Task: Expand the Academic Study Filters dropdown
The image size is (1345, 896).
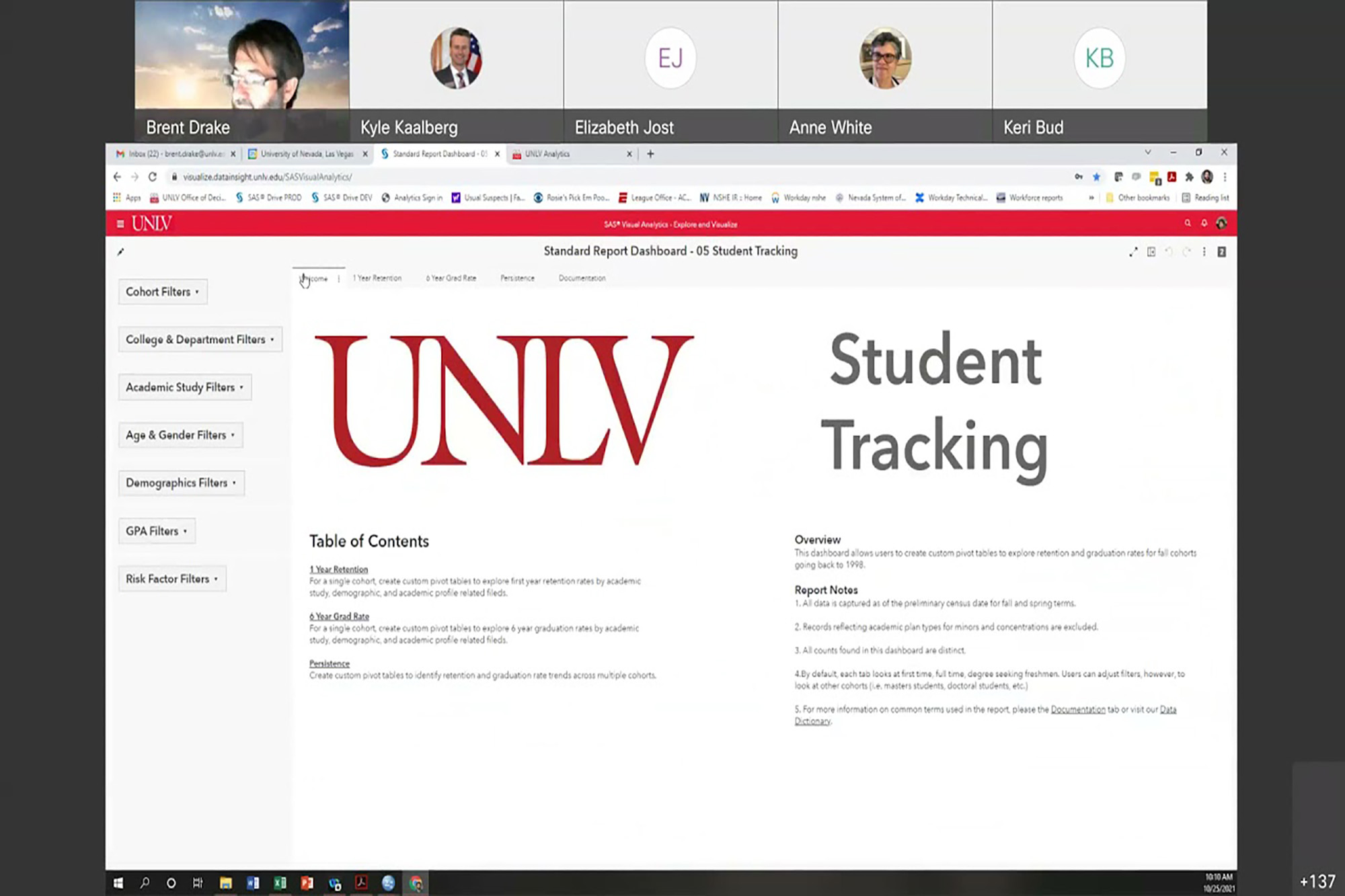Action: [x=185, y=387]
